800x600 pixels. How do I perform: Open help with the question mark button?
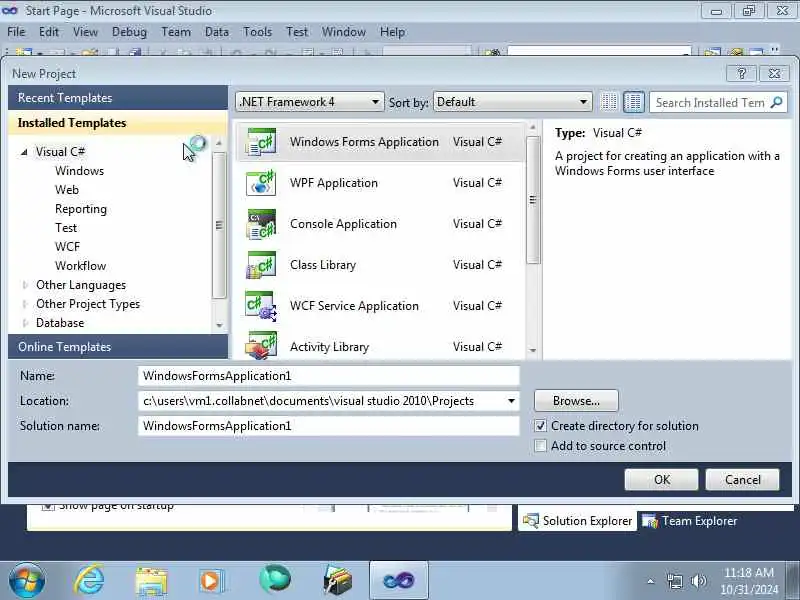[741, 73]
